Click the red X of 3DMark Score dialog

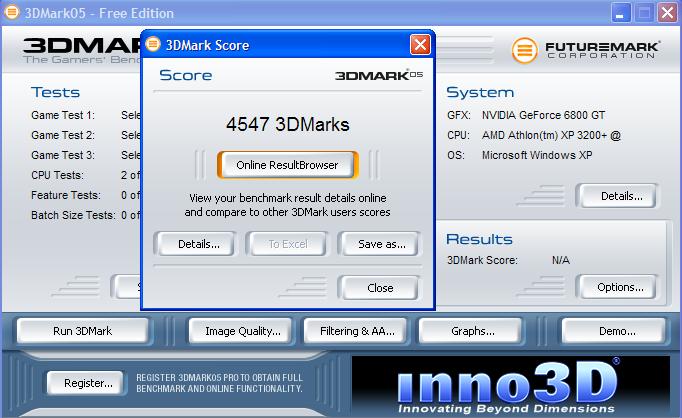(x=420, y=45)
